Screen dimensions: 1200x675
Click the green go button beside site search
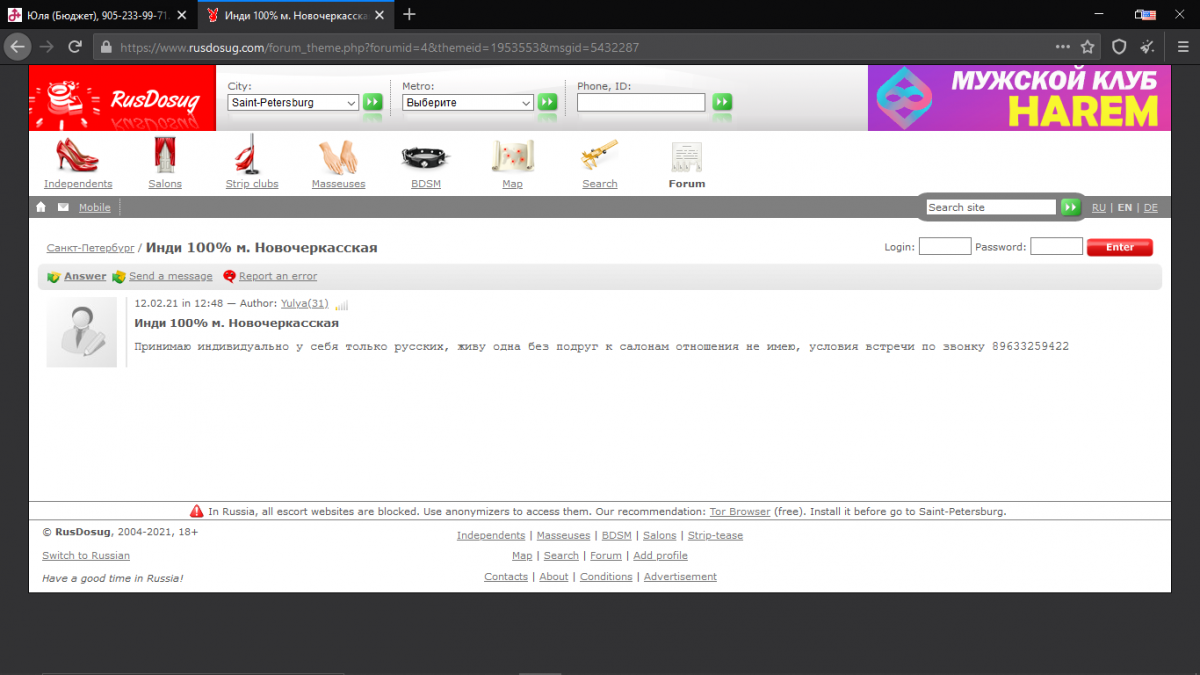coord(1071,207)
